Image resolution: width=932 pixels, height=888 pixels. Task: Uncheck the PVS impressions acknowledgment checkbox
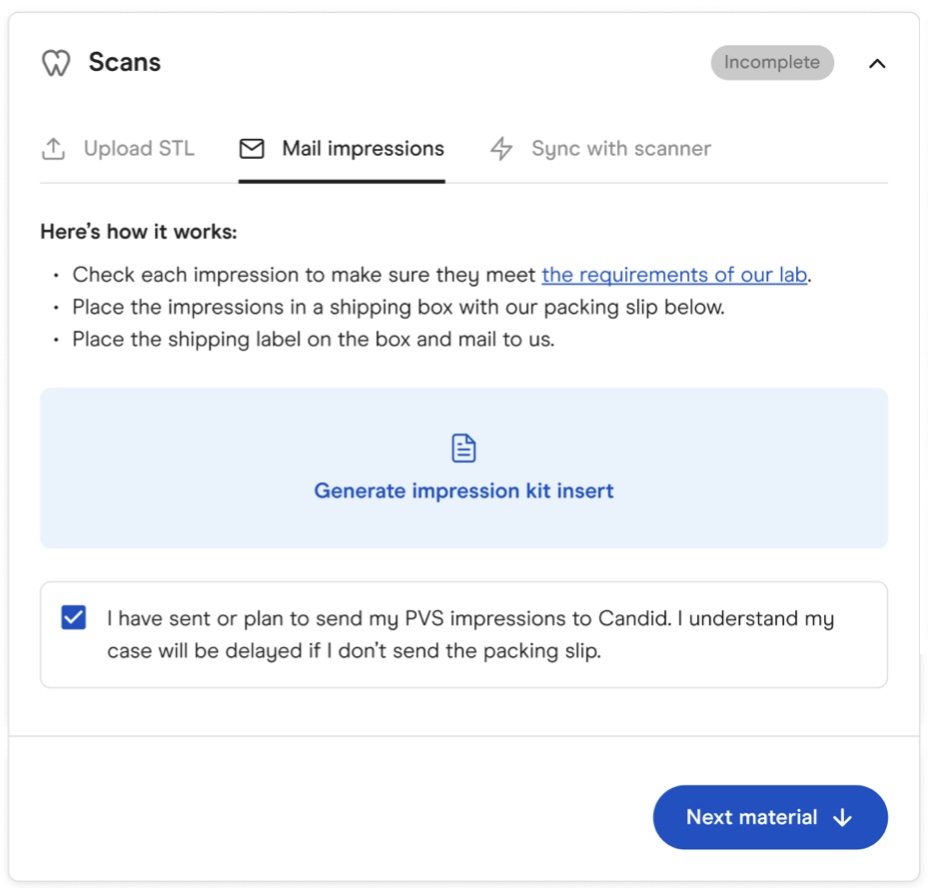pos(74,618)
